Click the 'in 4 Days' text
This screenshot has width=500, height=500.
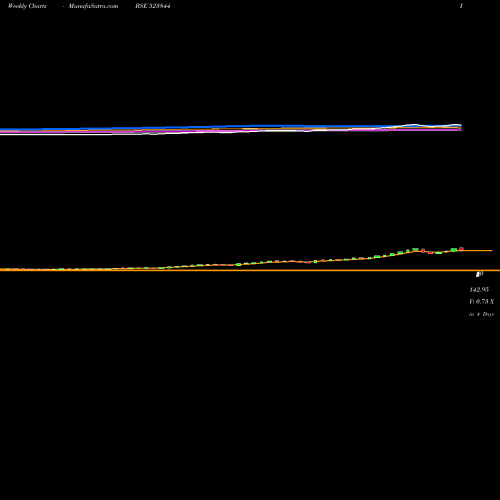pyautogui.click(x=481, y=314)
